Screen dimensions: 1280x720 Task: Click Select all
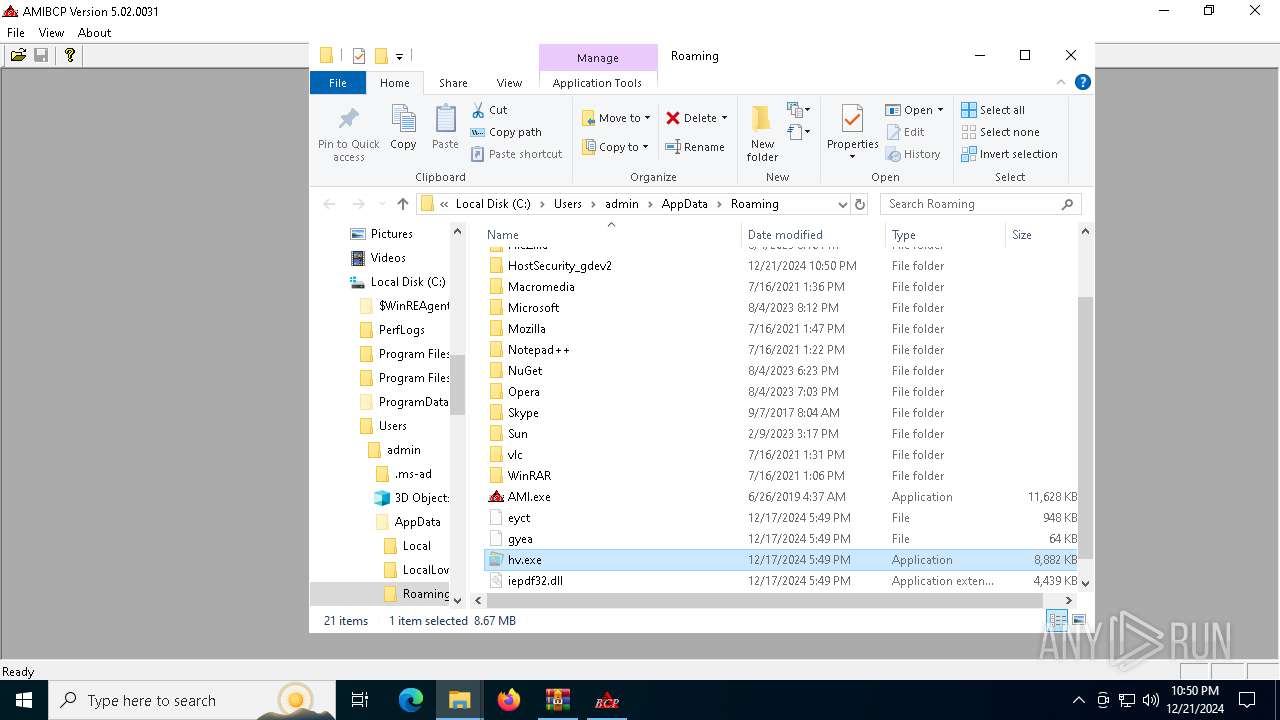(x=993, y=110)
